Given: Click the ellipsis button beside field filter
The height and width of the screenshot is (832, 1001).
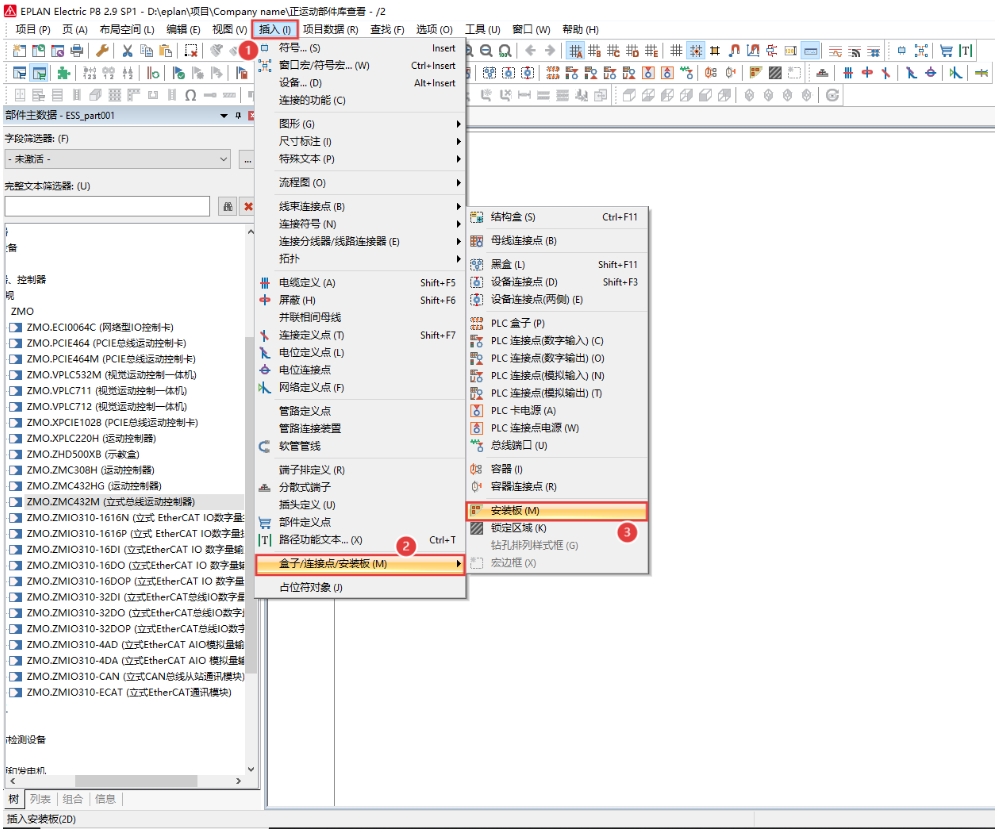Looking at the screenshot, I should 247,160.
